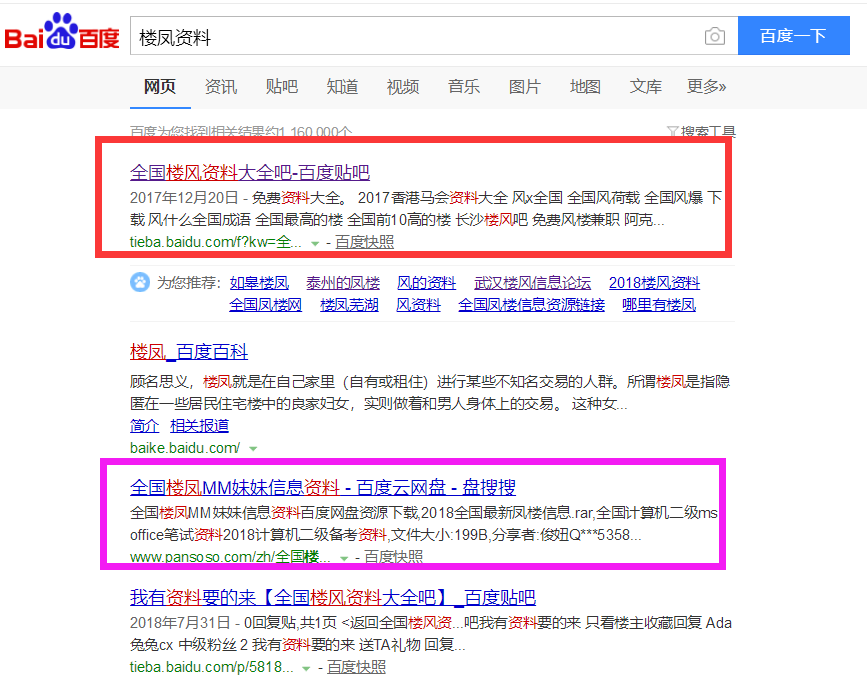Viewport: 867px width, 683px height.
Task: Click the tieba.baidu.com/f?kw green URL
Action: pyautogui.click(x=216, y=242)
